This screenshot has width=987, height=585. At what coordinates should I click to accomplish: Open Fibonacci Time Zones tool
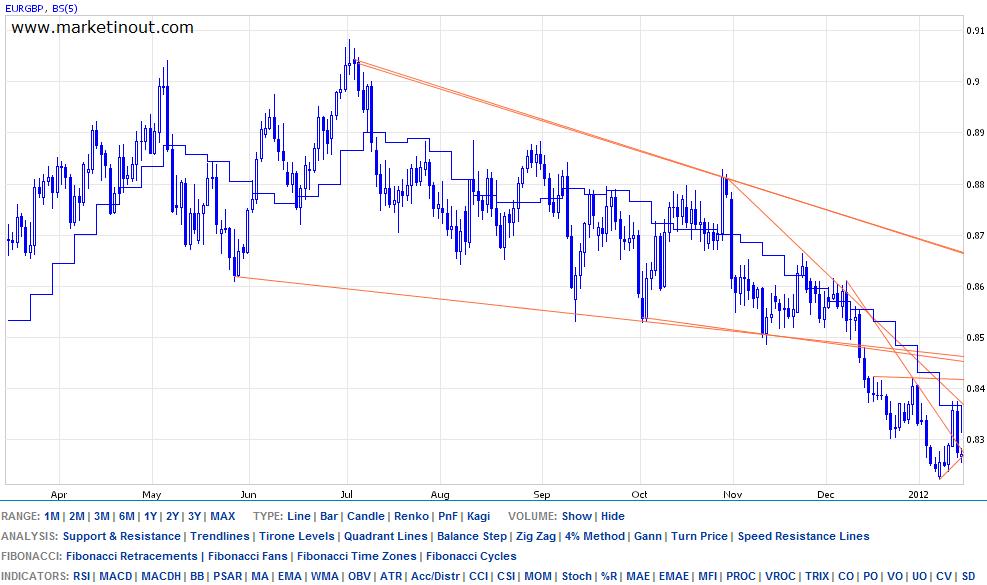point(356,556)
